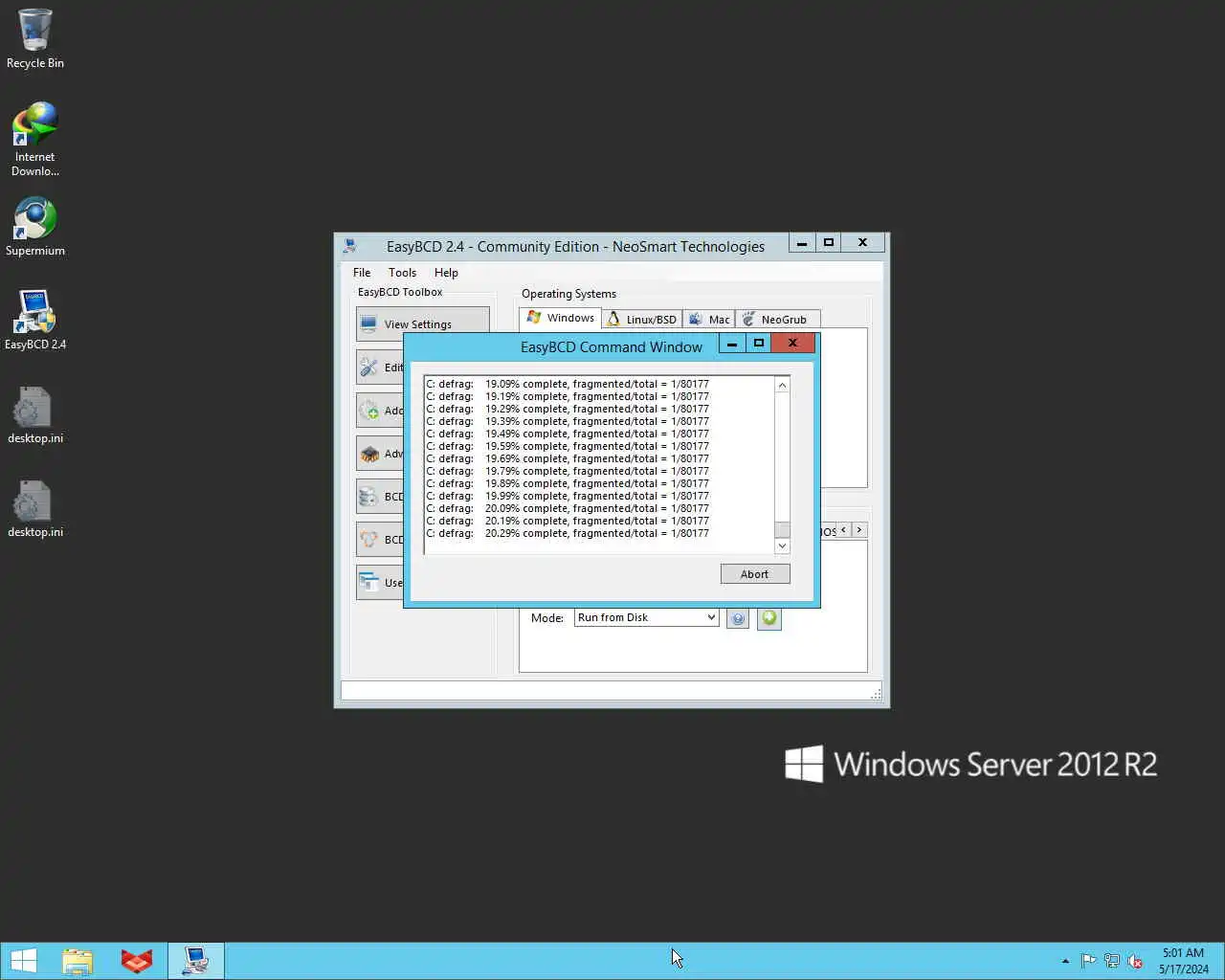The image size is (1225, 980).
Task: Switch to the Linux/BSD tab
Action: [x=642, y=320]
